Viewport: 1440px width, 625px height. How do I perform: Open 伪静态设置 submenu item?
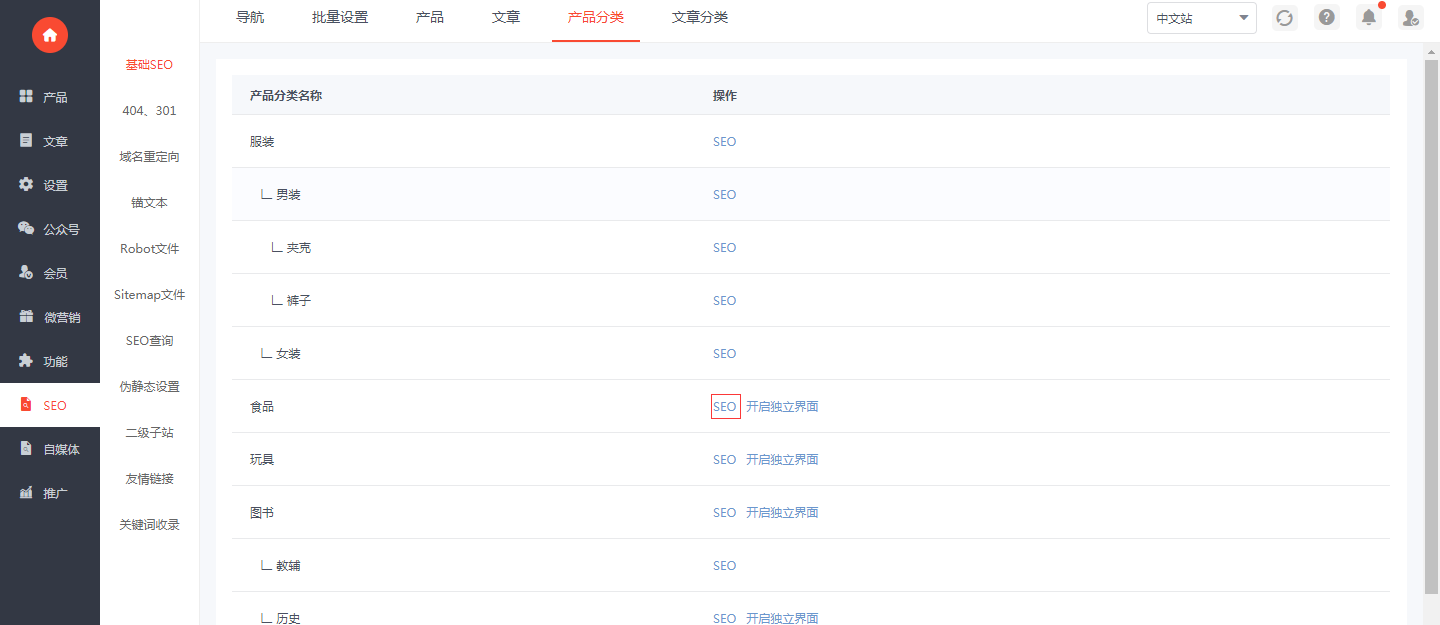coord(149,387)
